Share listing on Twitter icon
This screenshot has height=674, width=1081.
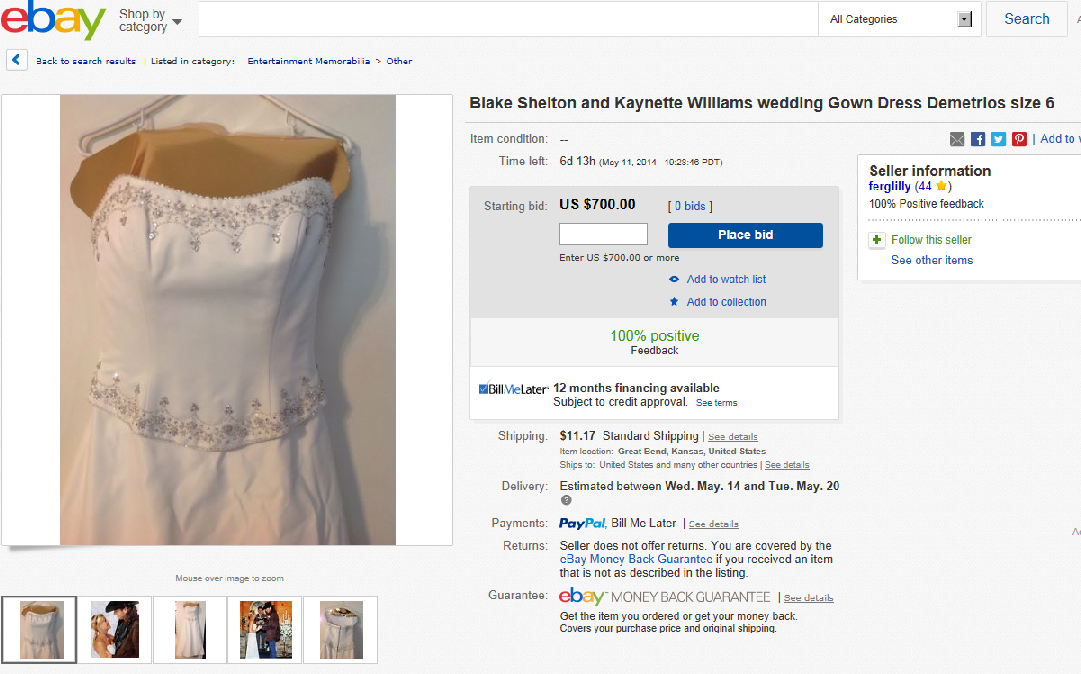tap(998, 139)
